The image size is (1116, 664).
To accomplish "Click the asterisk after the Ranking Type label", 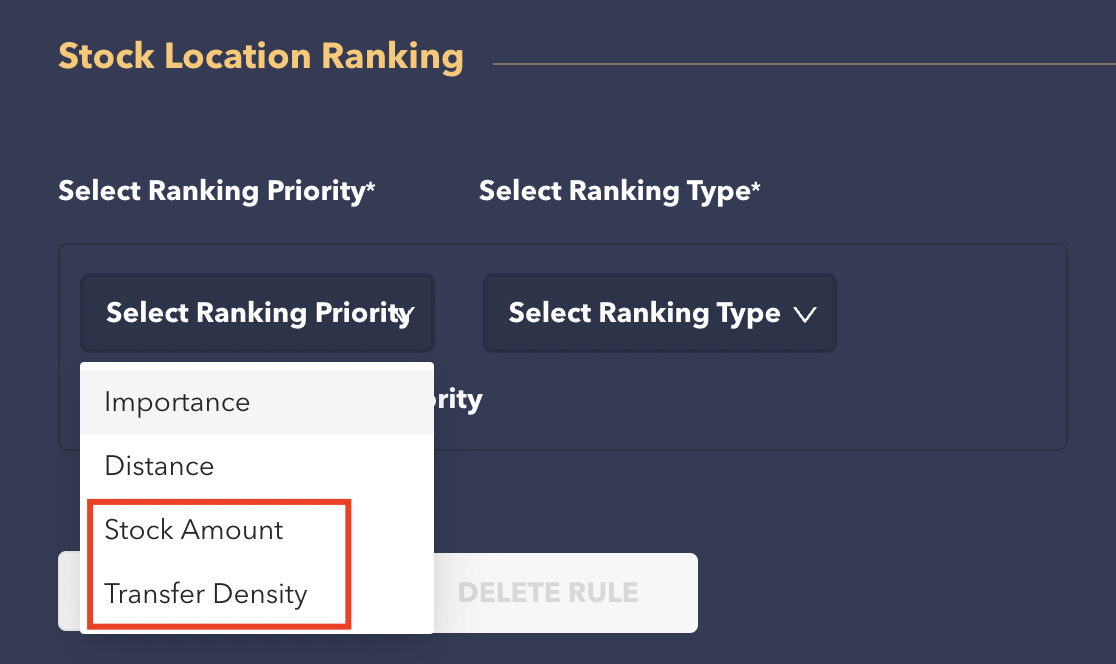I will pyautogui.click(x=756, y=187).
